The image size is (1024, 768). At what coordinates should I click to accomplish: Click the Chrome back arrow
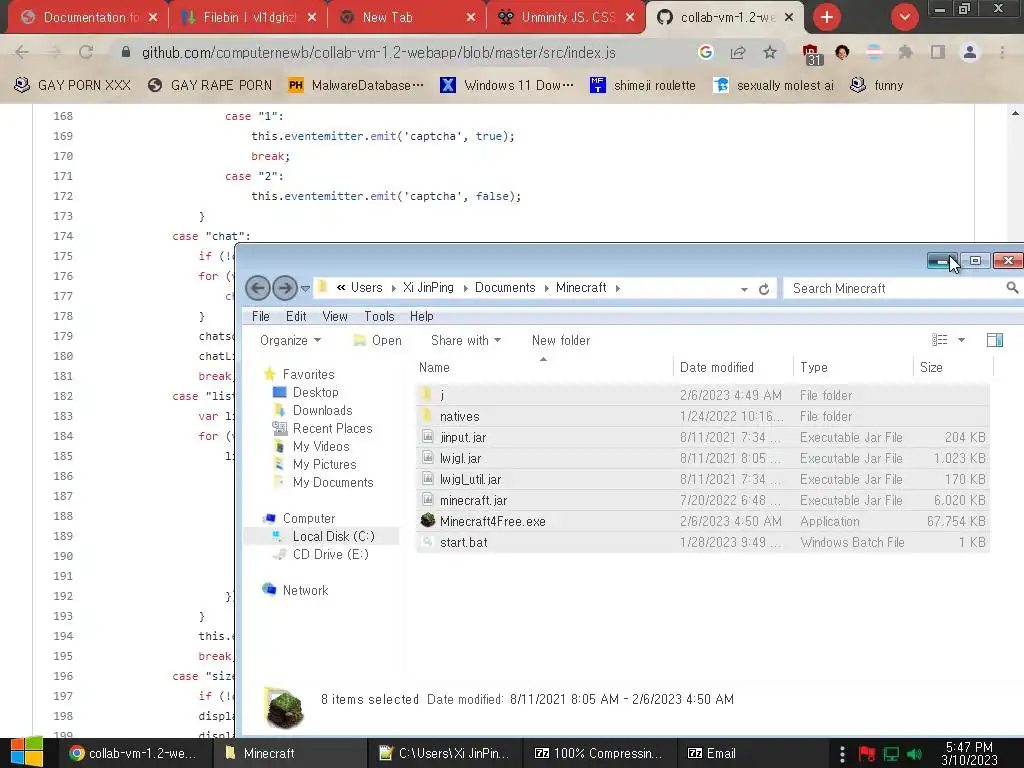pos(22,52)
